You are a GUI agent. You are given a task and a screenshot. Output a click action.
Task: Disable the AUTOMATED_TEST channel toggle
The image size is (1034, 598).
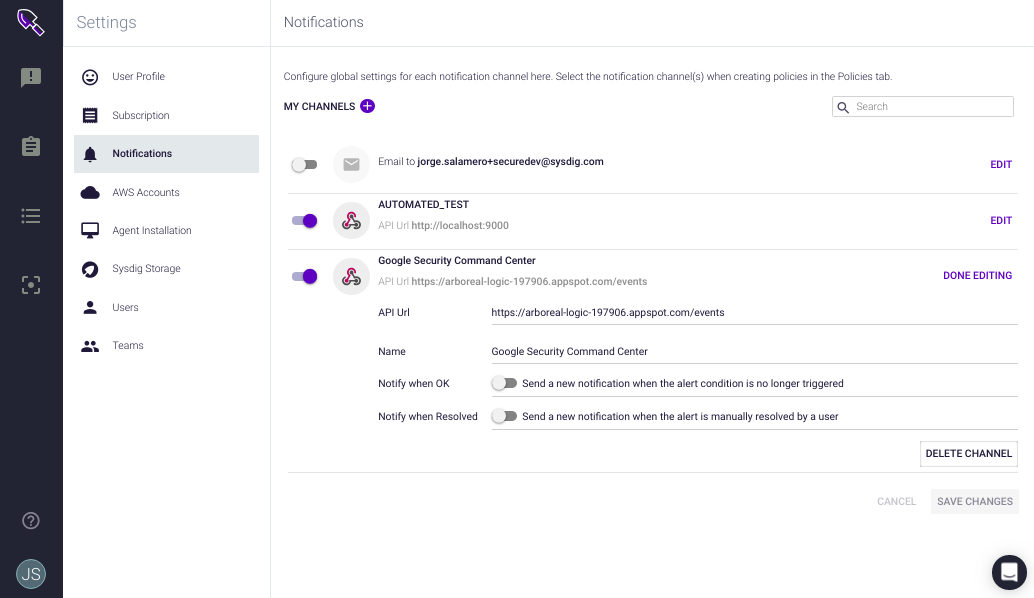click(x=305, y=221)
